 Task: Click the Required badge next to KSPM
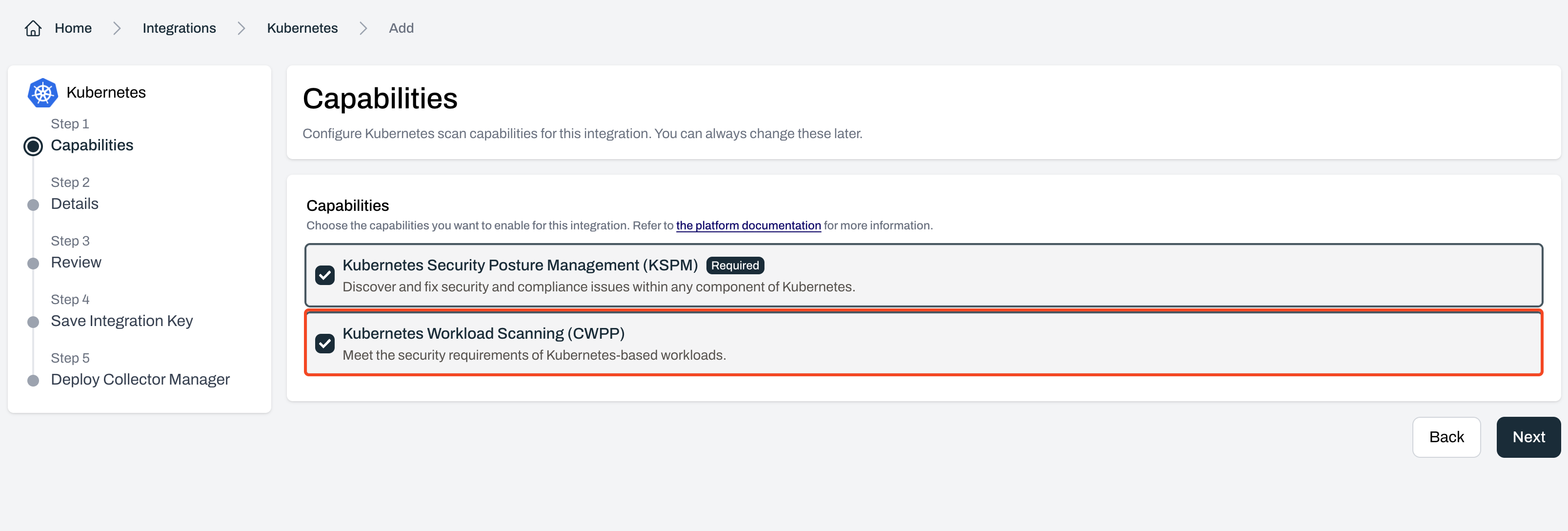[735, 265]
